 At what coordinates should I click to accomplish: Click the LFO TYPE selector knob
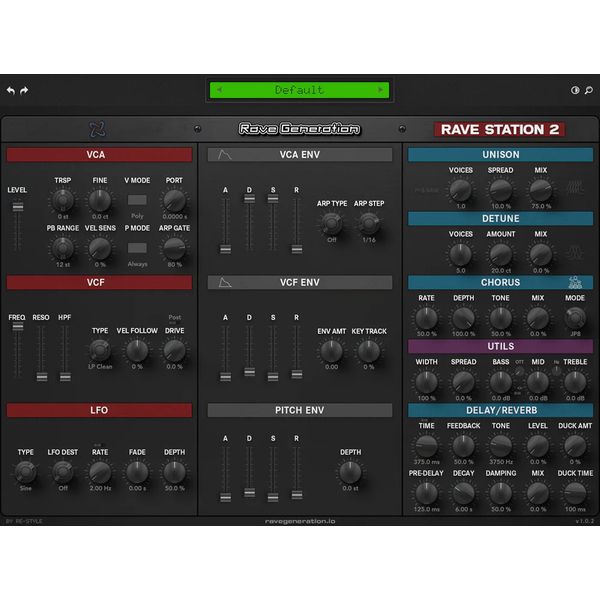pyautogui.click(x=25, y=471)
